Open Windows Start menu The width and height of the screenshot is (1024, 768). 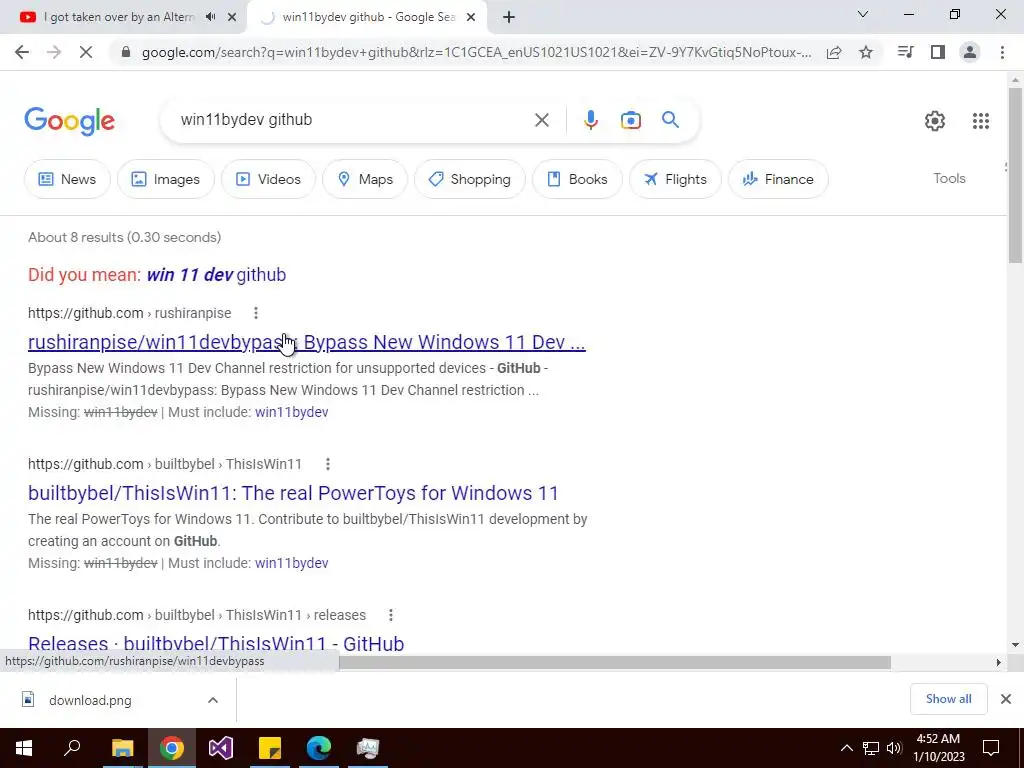tap(24, 748)
